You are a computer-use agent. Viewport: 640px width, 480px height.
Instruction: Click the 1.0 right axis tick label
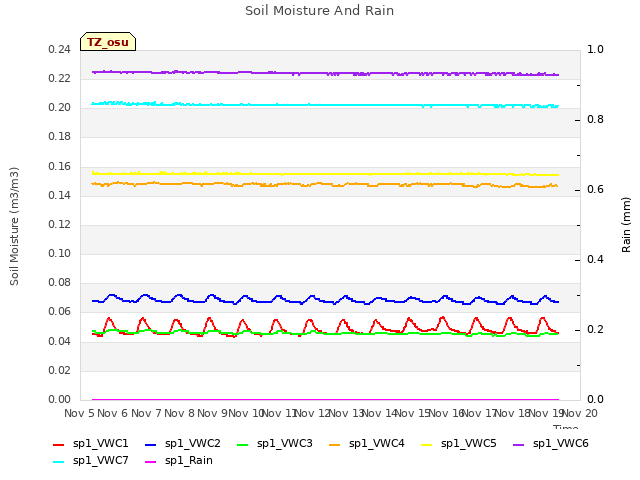pyautogui.click(x=595, y=50)
